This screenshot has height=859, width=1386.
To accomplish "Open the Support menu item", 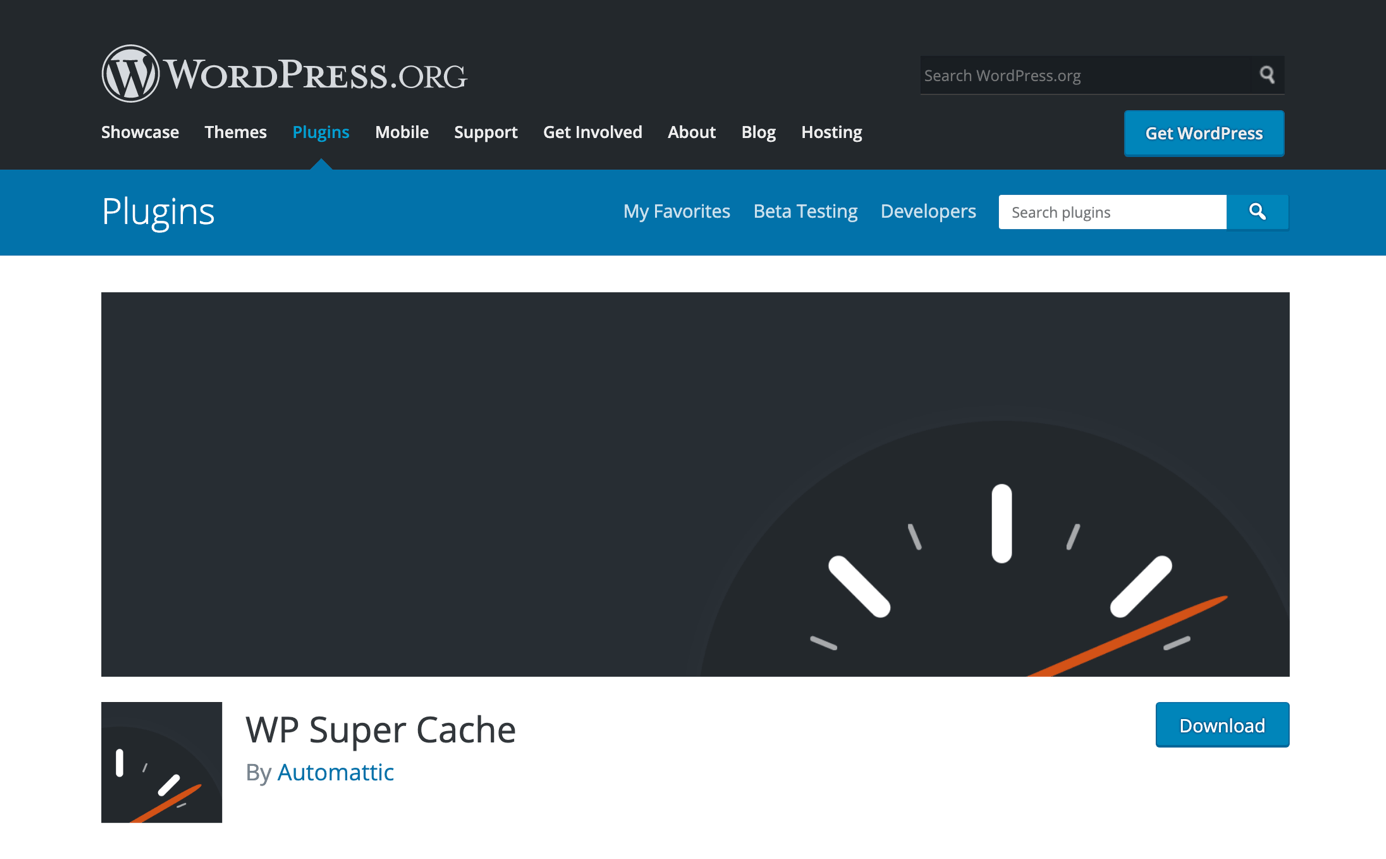I will [486, 132].
